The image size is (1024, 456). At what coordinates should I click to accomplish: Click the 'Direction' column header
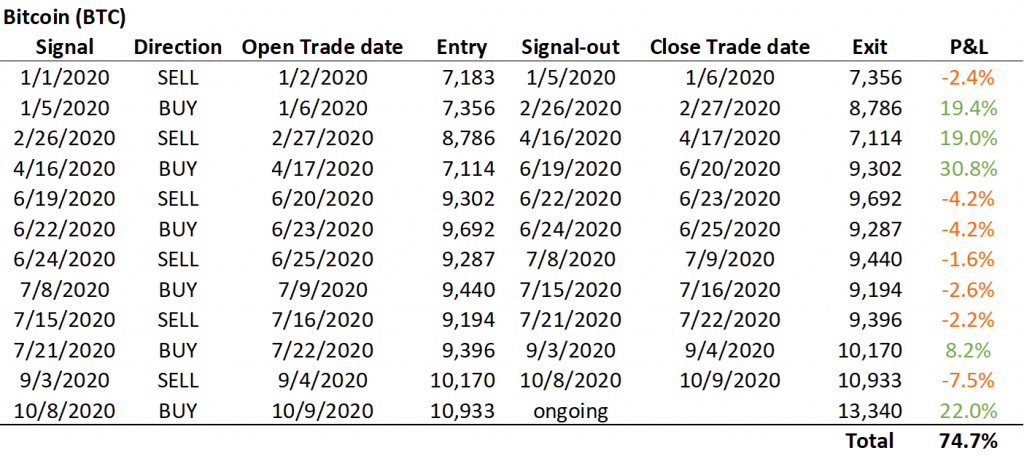click(177, 47)
